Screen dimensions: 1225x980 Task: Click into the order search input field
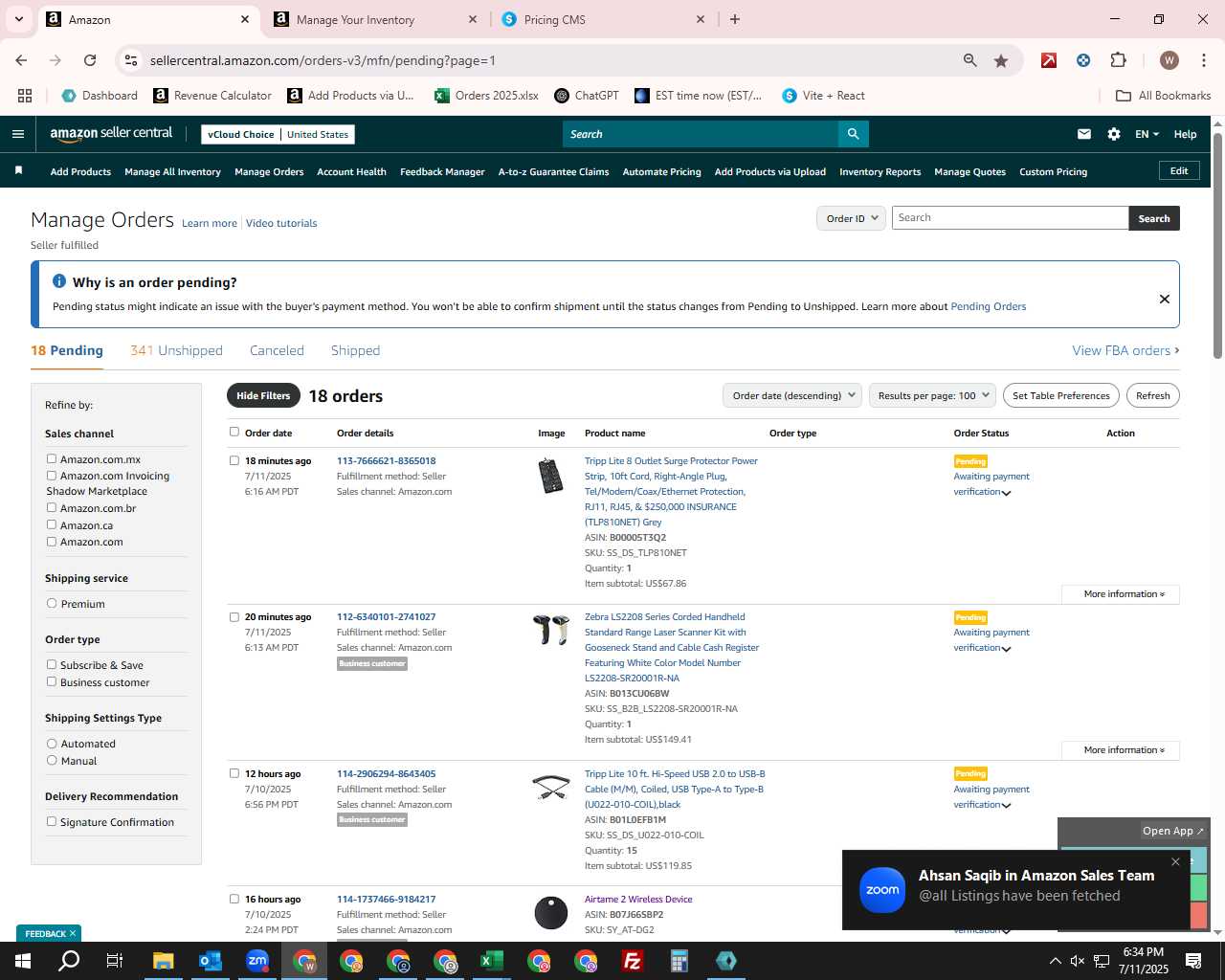(1010, 218)
